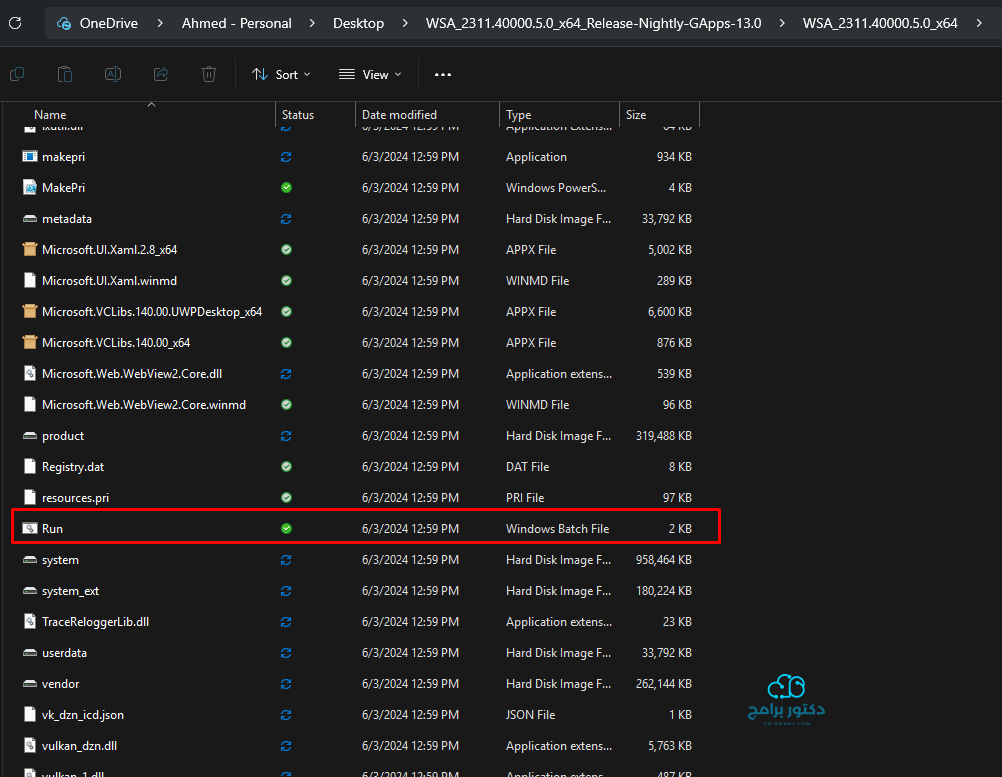Expand chevron after the Release-Nightly-GApps breadcrumb
Viewport: 1002px width, 777px height.
(x=782, y=24)
